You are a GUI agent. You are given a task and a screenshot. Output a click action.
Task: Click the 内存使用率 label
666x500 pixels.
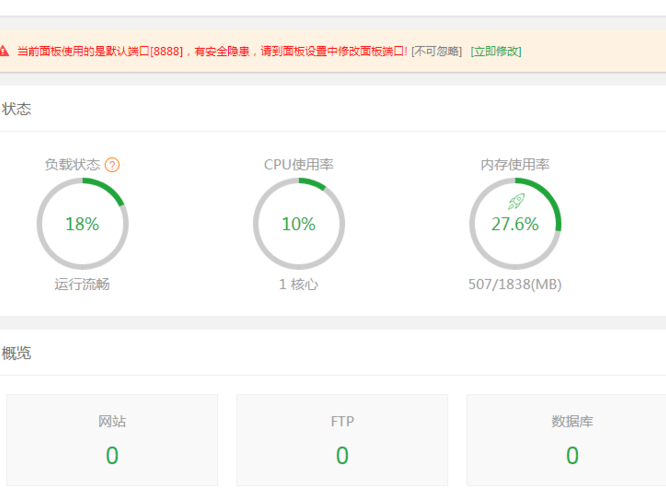[515, 164]
